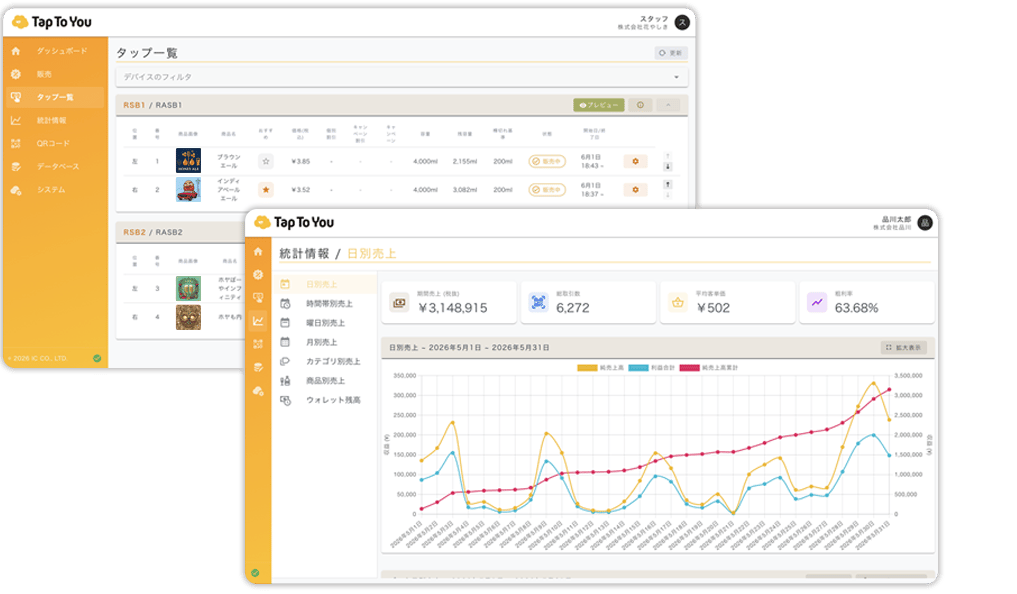The image size is (1017, 594).
Task: Click the インディアペールエール product thumbnail
Action: 188,189
